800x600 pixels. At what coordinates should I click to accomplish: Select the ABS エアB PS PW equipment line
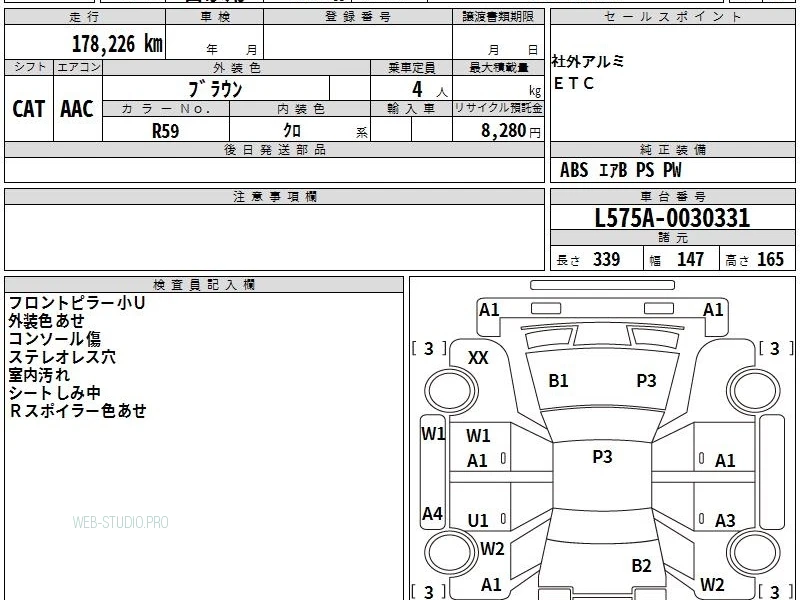[x=620, y=170]
